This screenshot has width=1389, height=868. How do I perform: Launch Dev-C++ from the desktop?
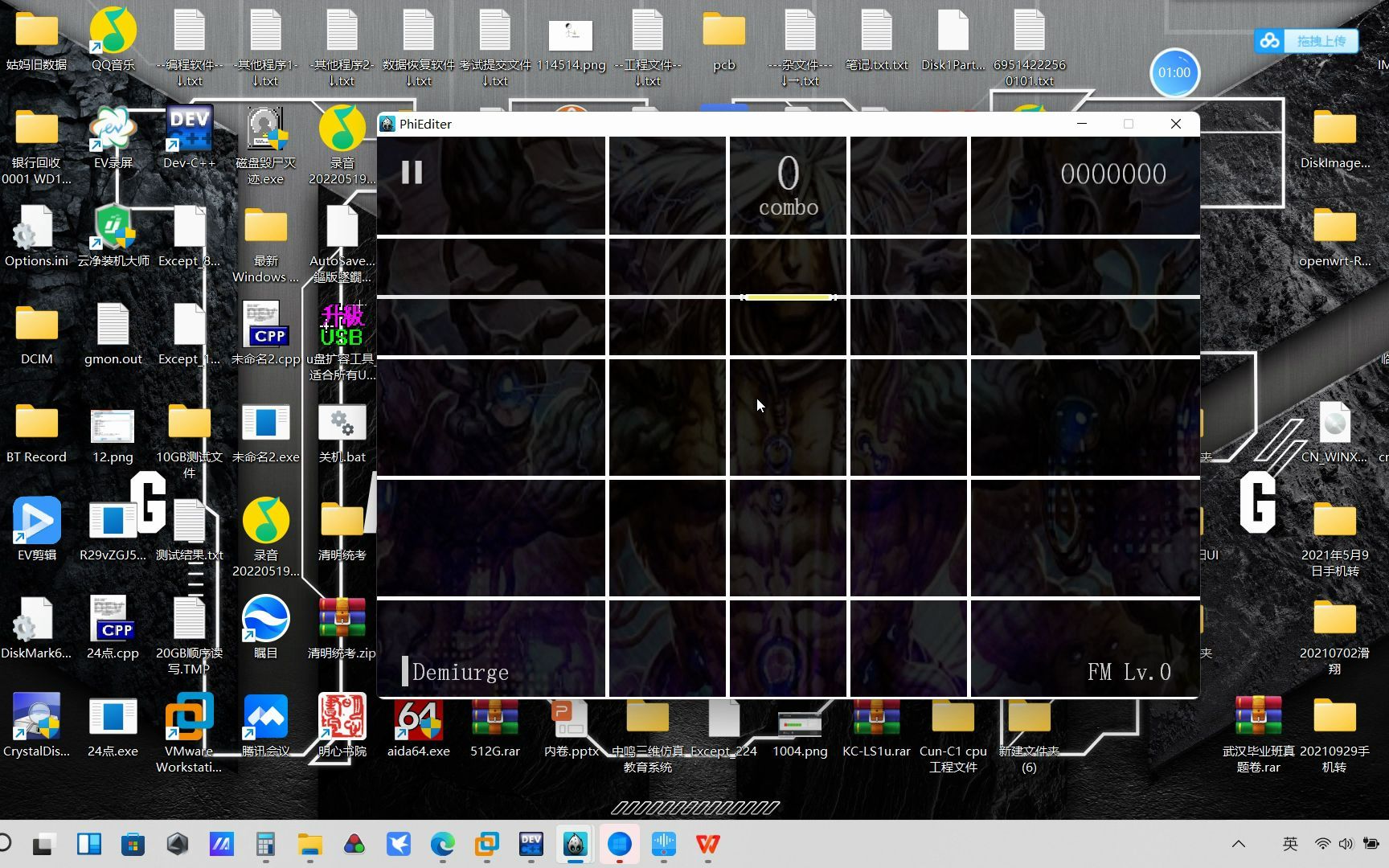tap(190, 137)
